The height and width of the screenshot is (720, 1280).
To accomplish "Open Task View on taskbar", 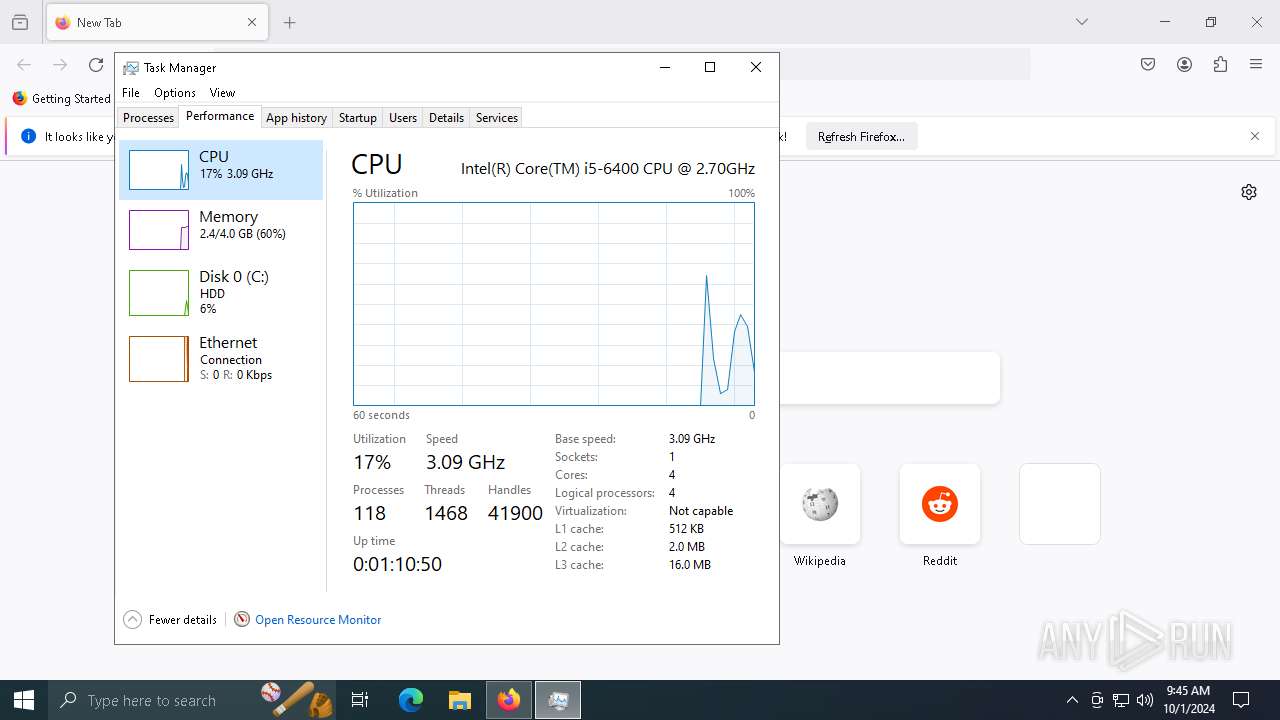I will [360, 700].
